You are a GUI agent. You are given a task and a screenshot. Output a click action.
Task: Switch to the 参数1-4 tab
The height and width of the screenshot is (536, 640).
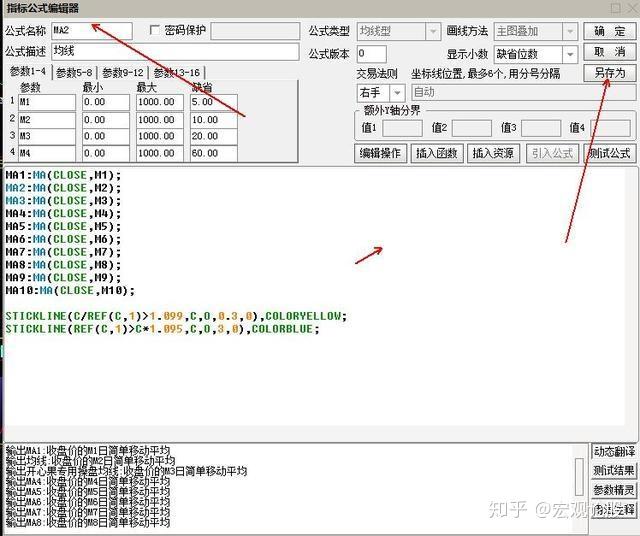28,72
